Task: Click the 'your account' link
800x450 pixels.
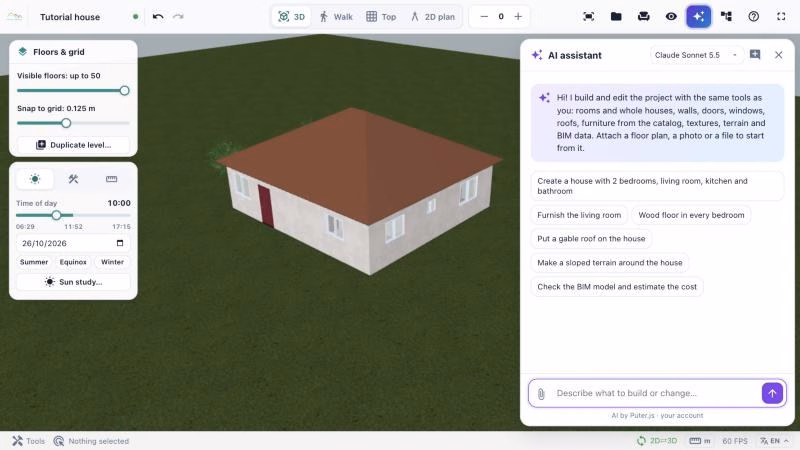Action: (x=682, y=415)
